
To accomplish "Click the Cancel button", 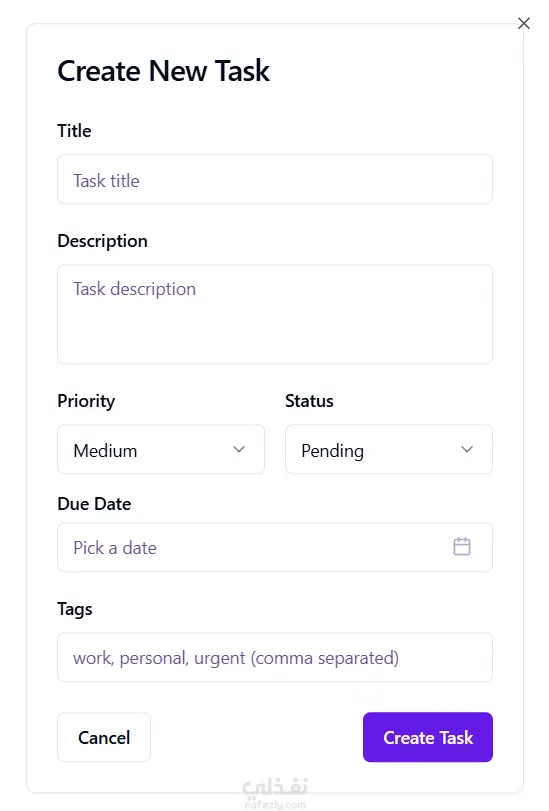I will (x=104, y=737).
